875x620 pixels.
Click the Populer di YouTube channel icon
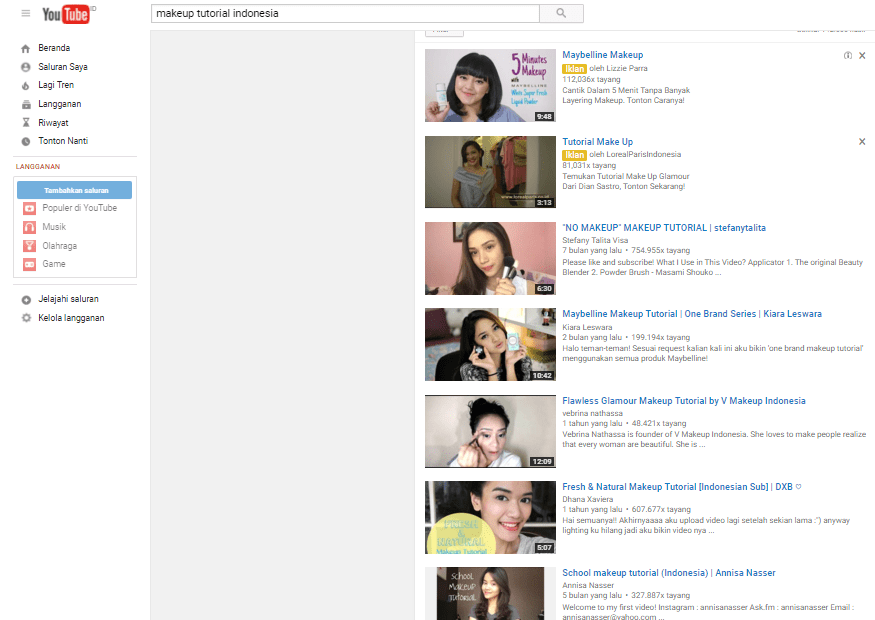pyautogui.click(x=30, y=208)
